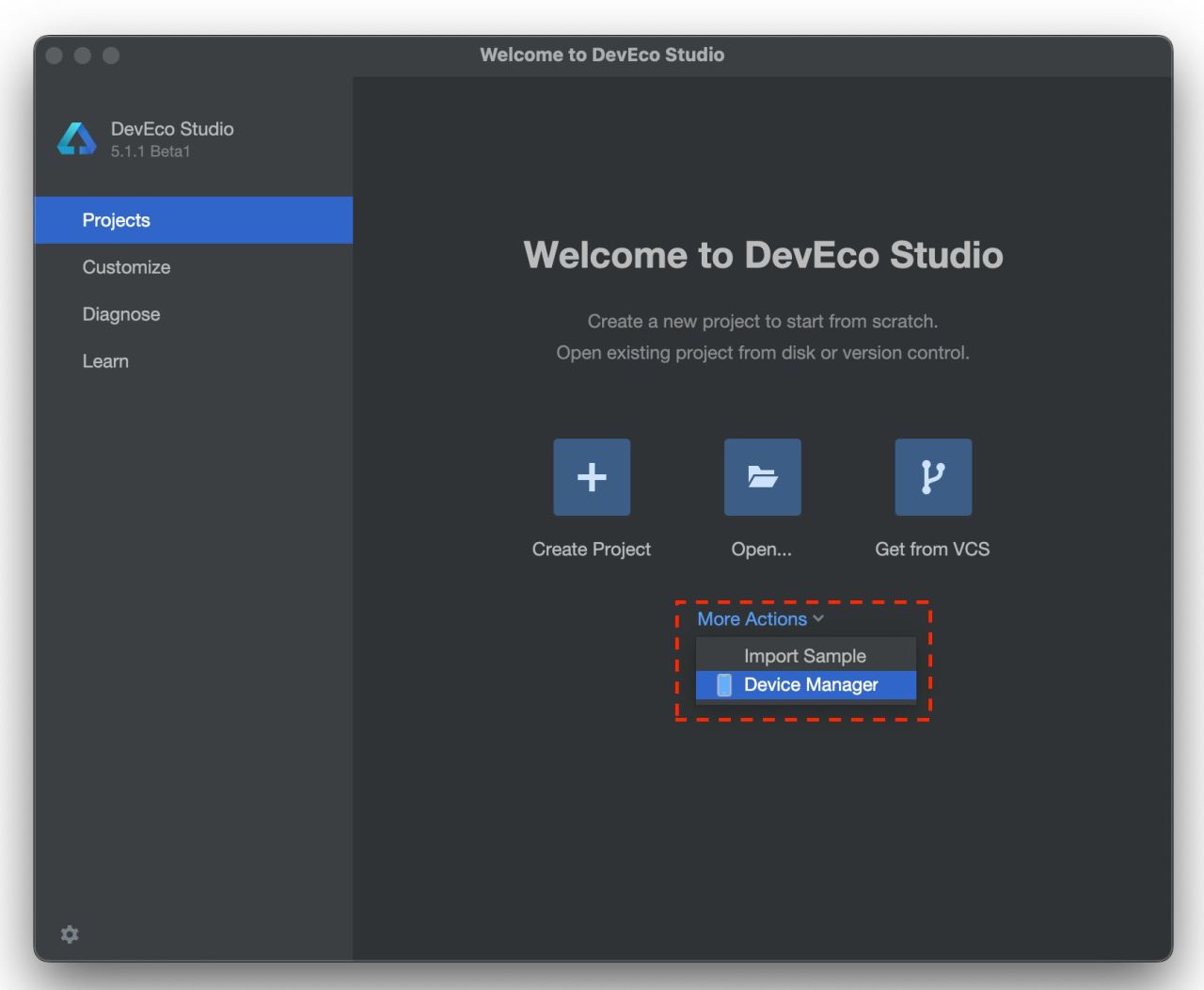
Task: Switch to the Customize tab
Action: click(x=127, y=267)
